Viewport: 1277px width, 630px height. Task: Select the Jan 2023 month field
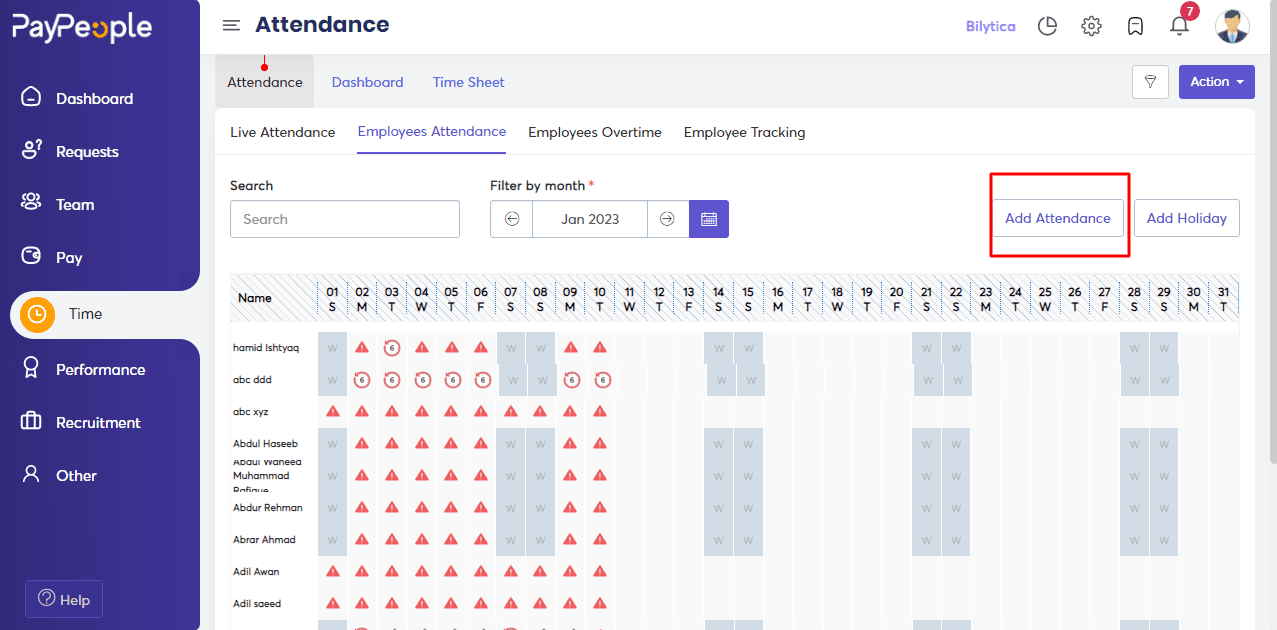click(x=590, y=219)
